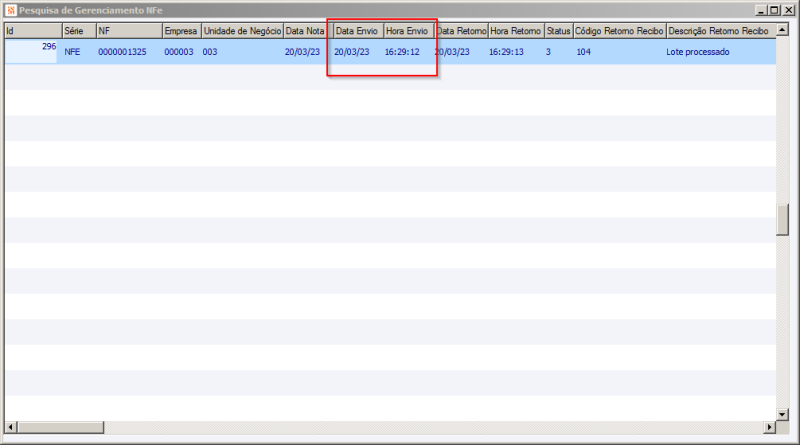Minimize the Pesquisa de Gerenciamento NFe window
800x445 pixels.
tap(761, 10)
